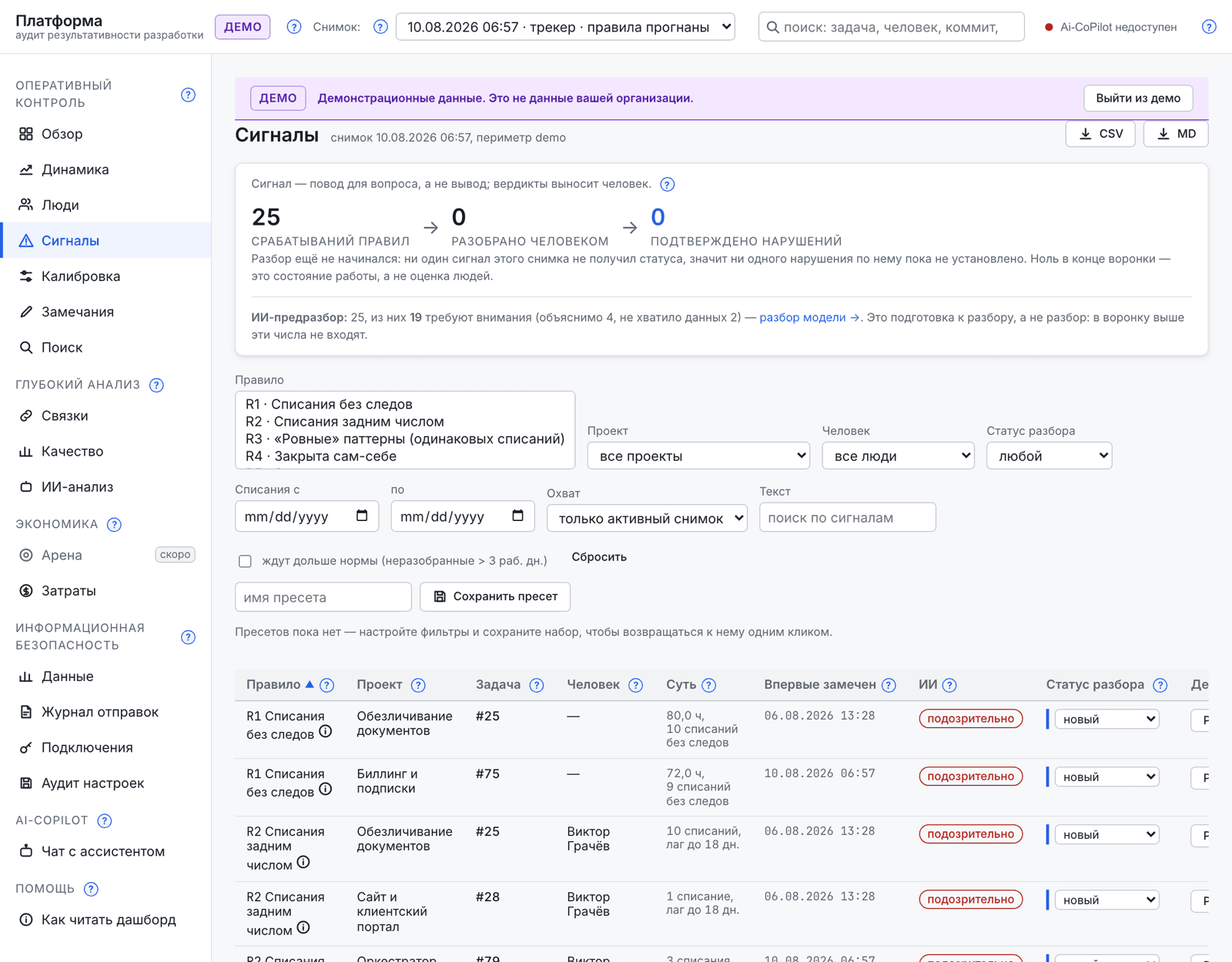Screen dimensions: 1232x962
Task: Click the global search field in the header
Action: (x=891, y=27)
